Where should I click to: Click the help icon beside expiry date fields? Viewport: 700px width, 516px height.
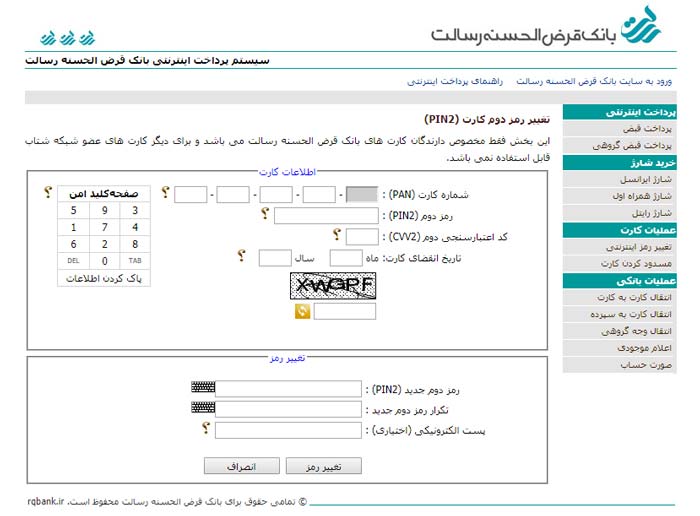242,255
